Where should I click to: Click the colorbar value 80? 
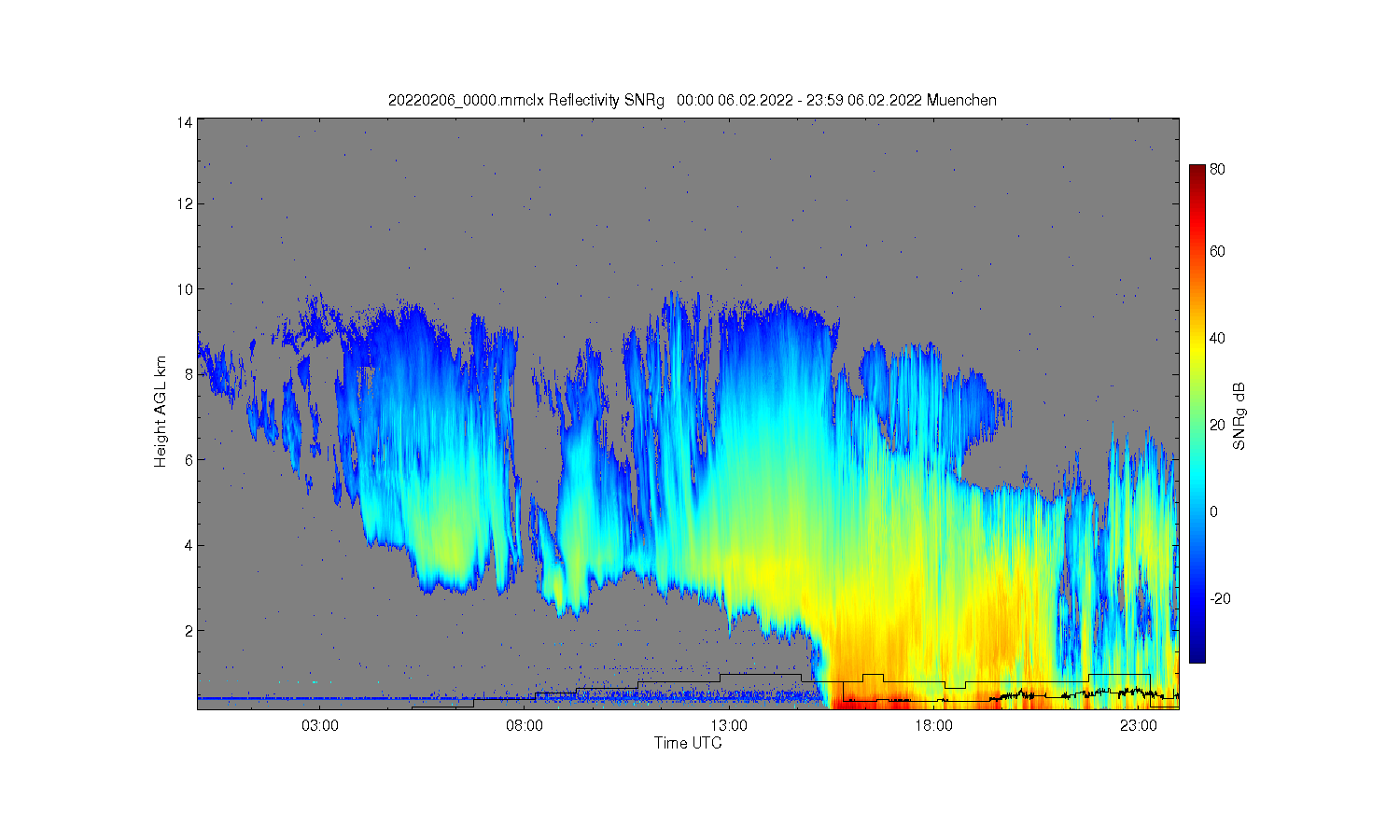click(x=1217, y=170)
